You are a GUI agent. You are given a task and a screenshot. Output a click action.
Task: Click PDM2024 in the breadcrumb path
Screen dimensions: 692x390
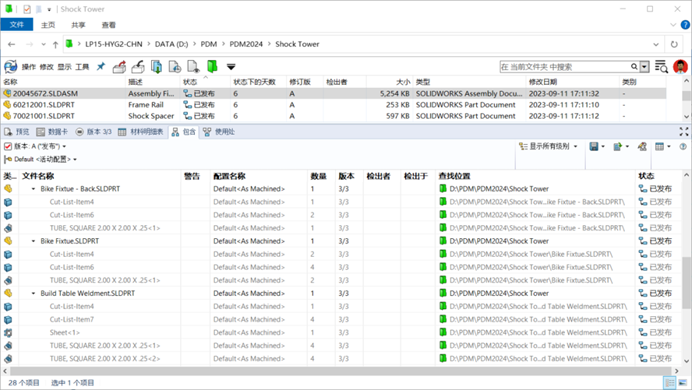pyautogui.click(x=246, y=44)
